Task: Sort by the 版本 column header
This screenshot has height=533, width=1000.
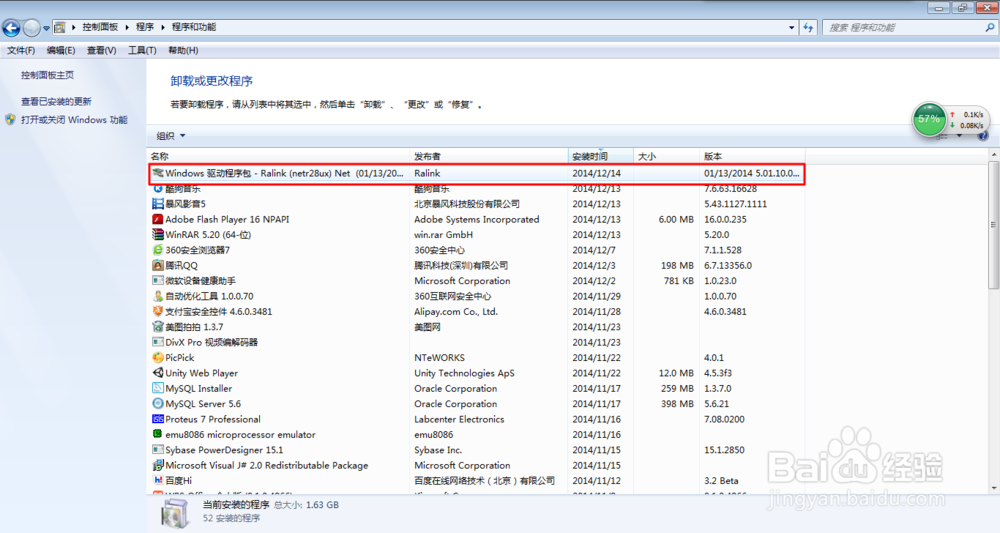Action: click(753, 156)
